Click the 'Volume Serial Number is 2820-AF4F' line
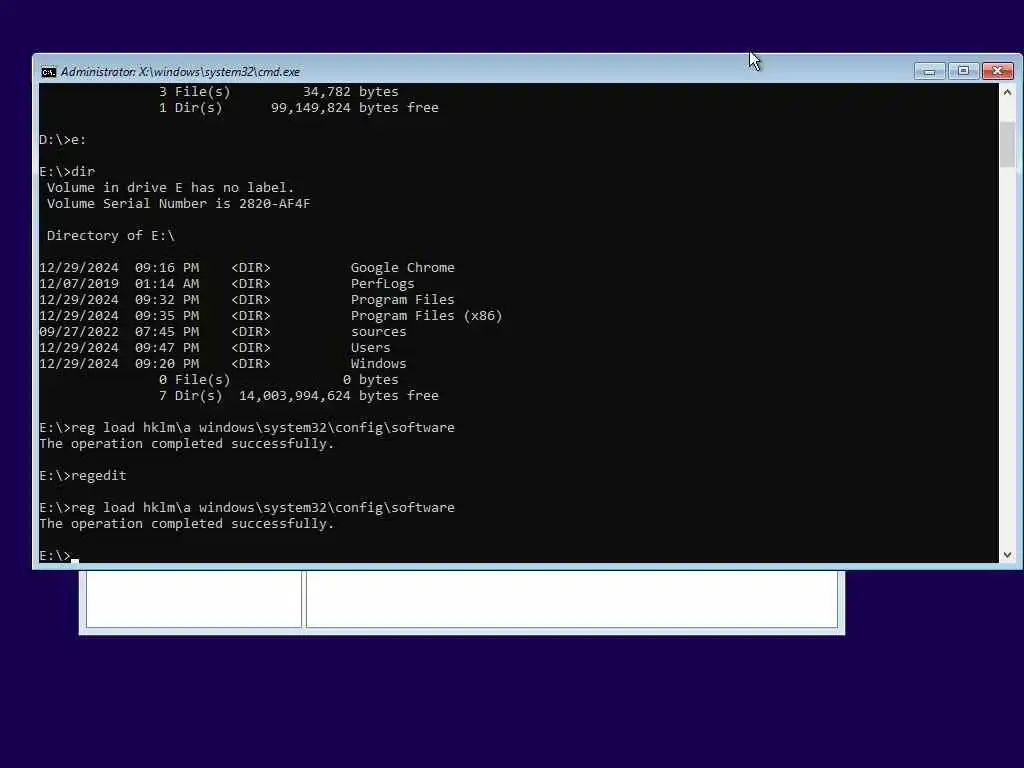This screenshot has width=1024, height=768. (x=178, y=203)
